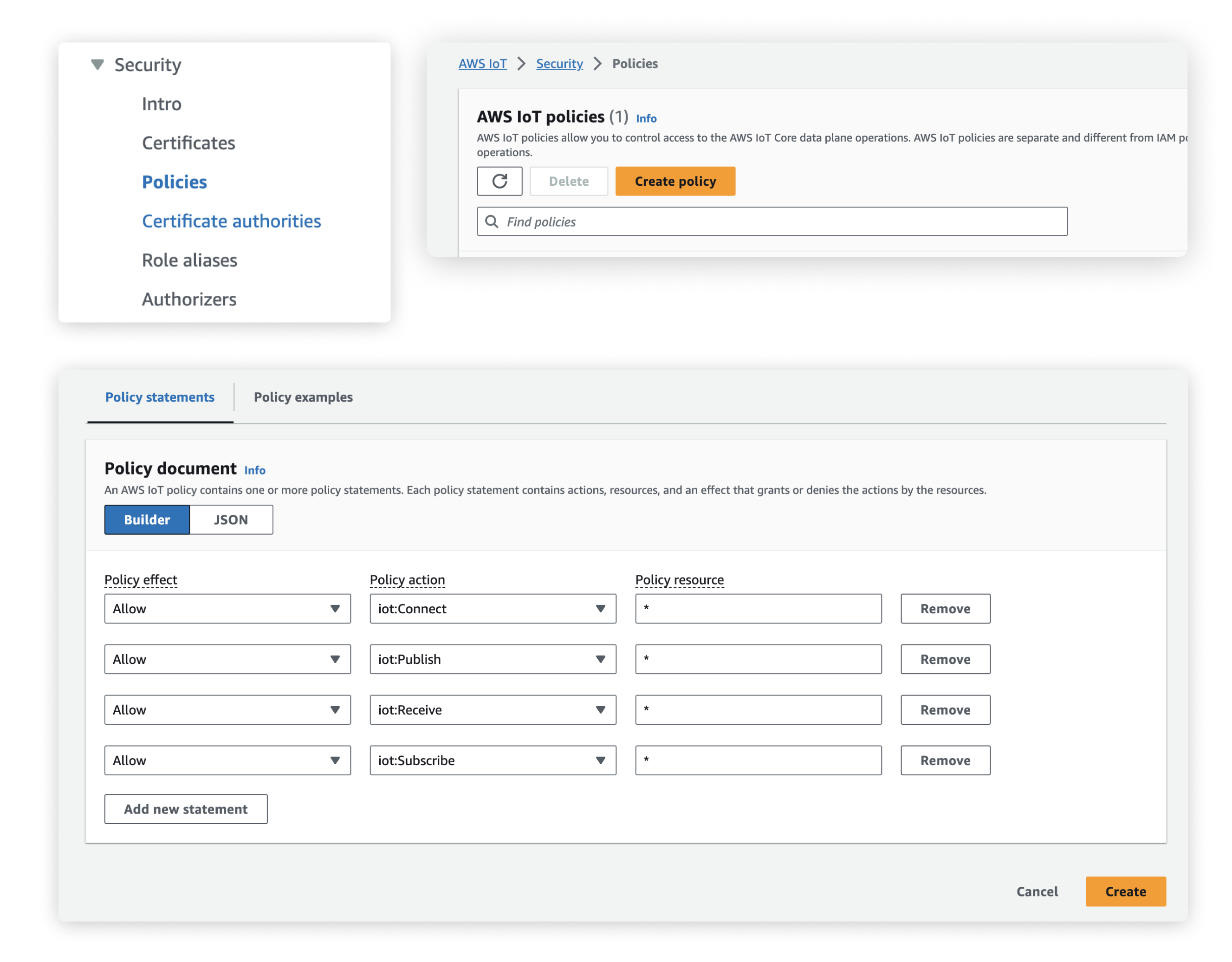Viewport: 1232px width, 962px height.
Task: Open the AWS IoT breadcrumb link
Action: coord(482,64)
